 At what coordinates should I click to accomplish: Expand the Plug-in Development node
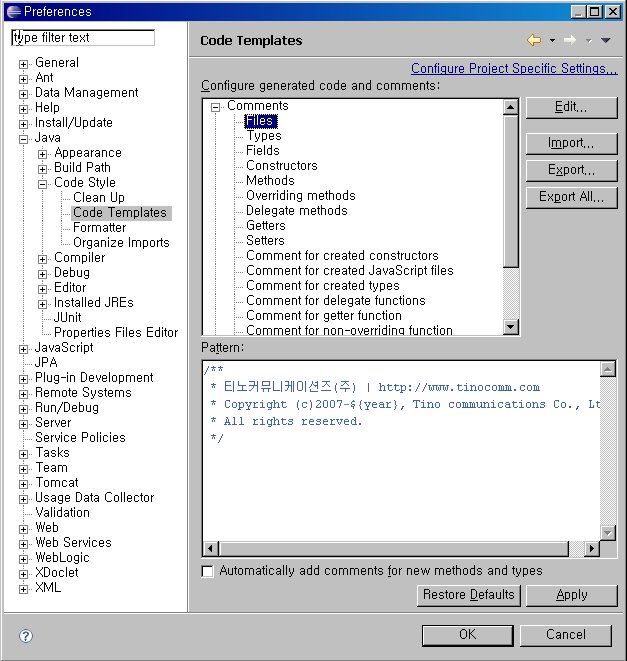pyautogui.click(x=24, y=379)
